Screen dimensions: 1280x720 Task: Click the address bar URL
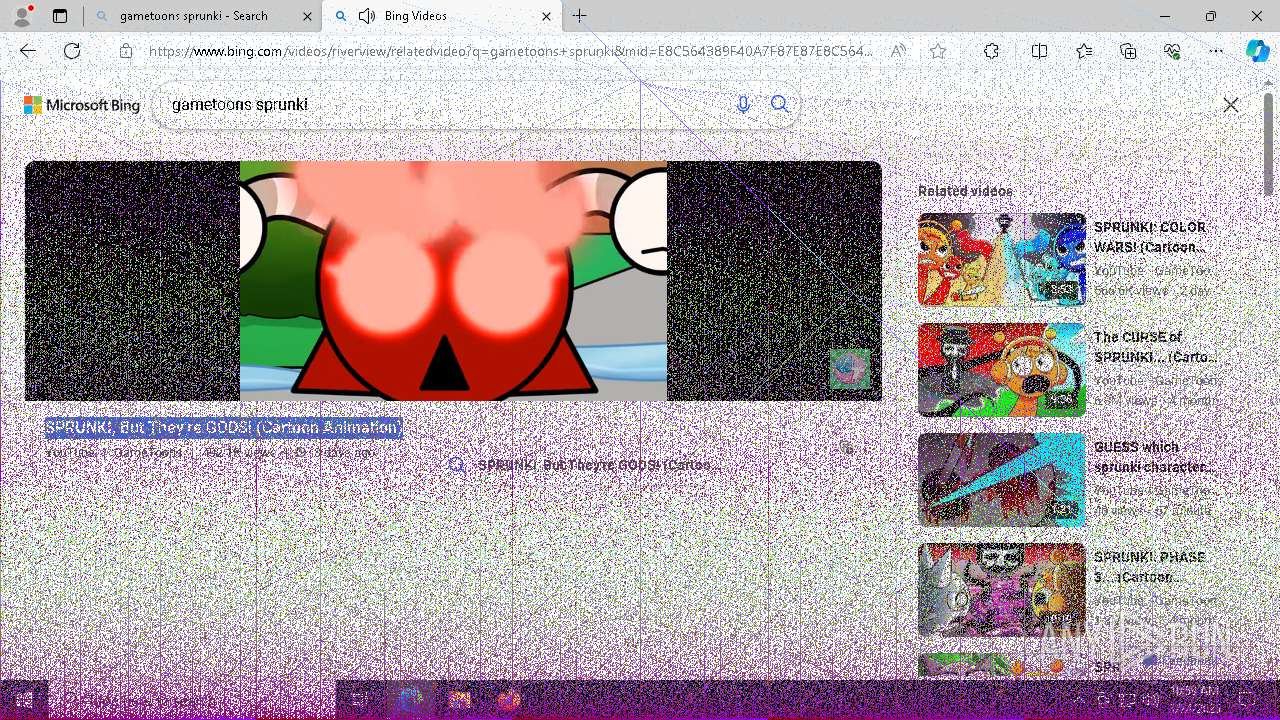510,51
